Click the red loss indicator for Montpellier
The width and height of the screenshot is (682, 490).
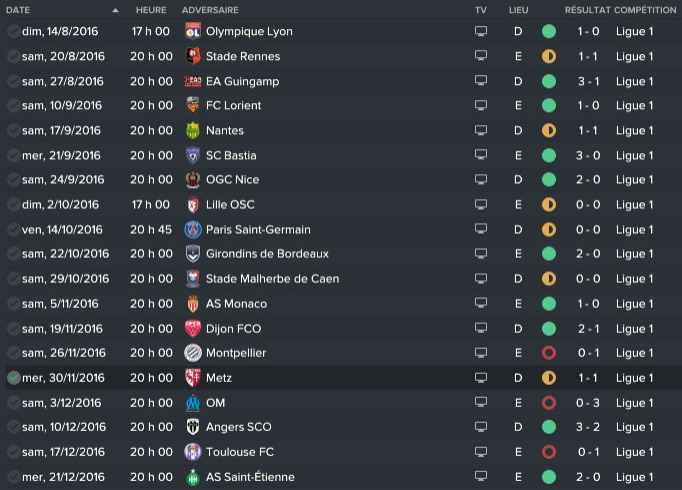click(548, 353)
